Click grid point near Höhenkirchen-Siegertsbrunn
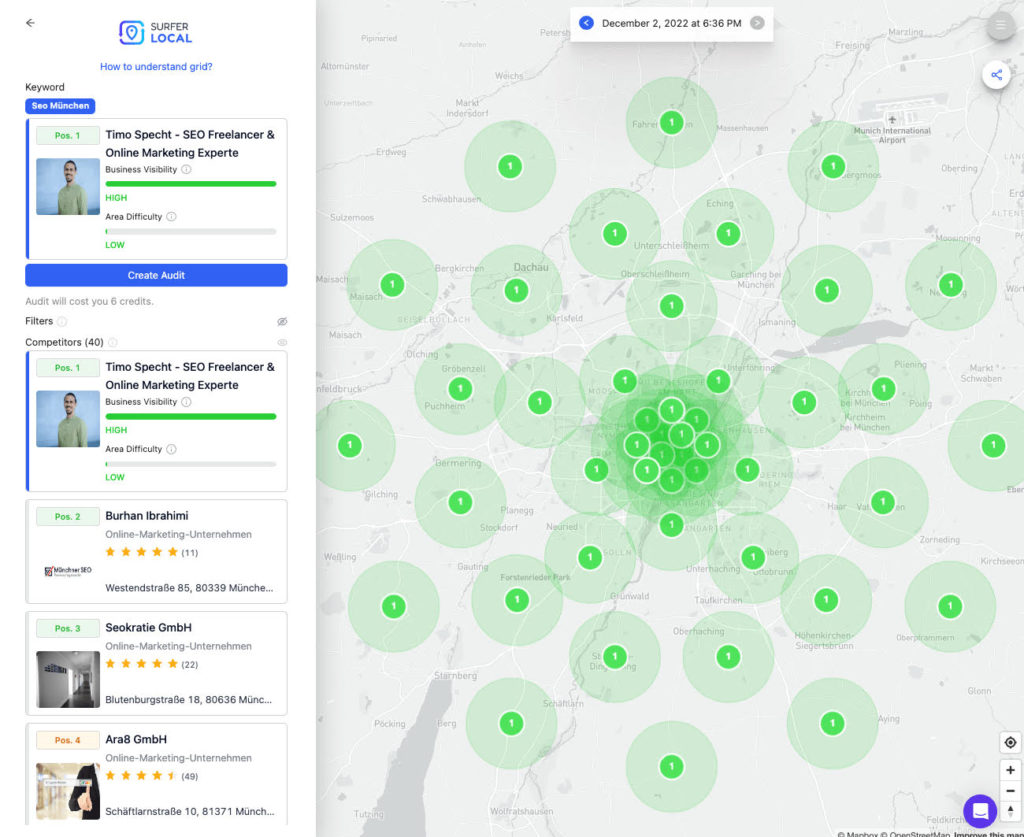 (826, 599)
